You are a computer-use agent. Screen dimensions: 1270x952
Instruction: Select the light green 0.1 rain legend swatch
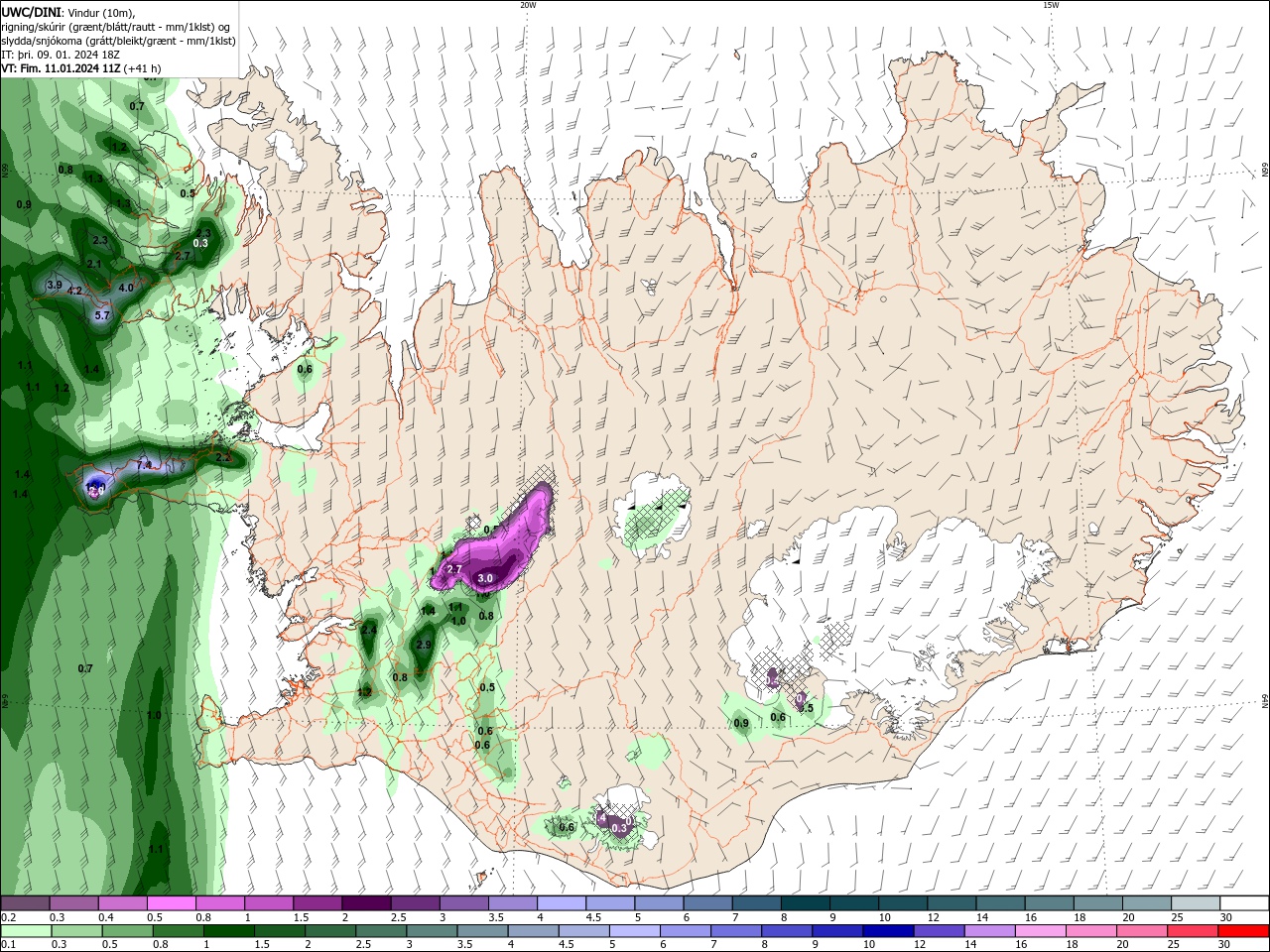pyautogui.click(x=26, y=931)
